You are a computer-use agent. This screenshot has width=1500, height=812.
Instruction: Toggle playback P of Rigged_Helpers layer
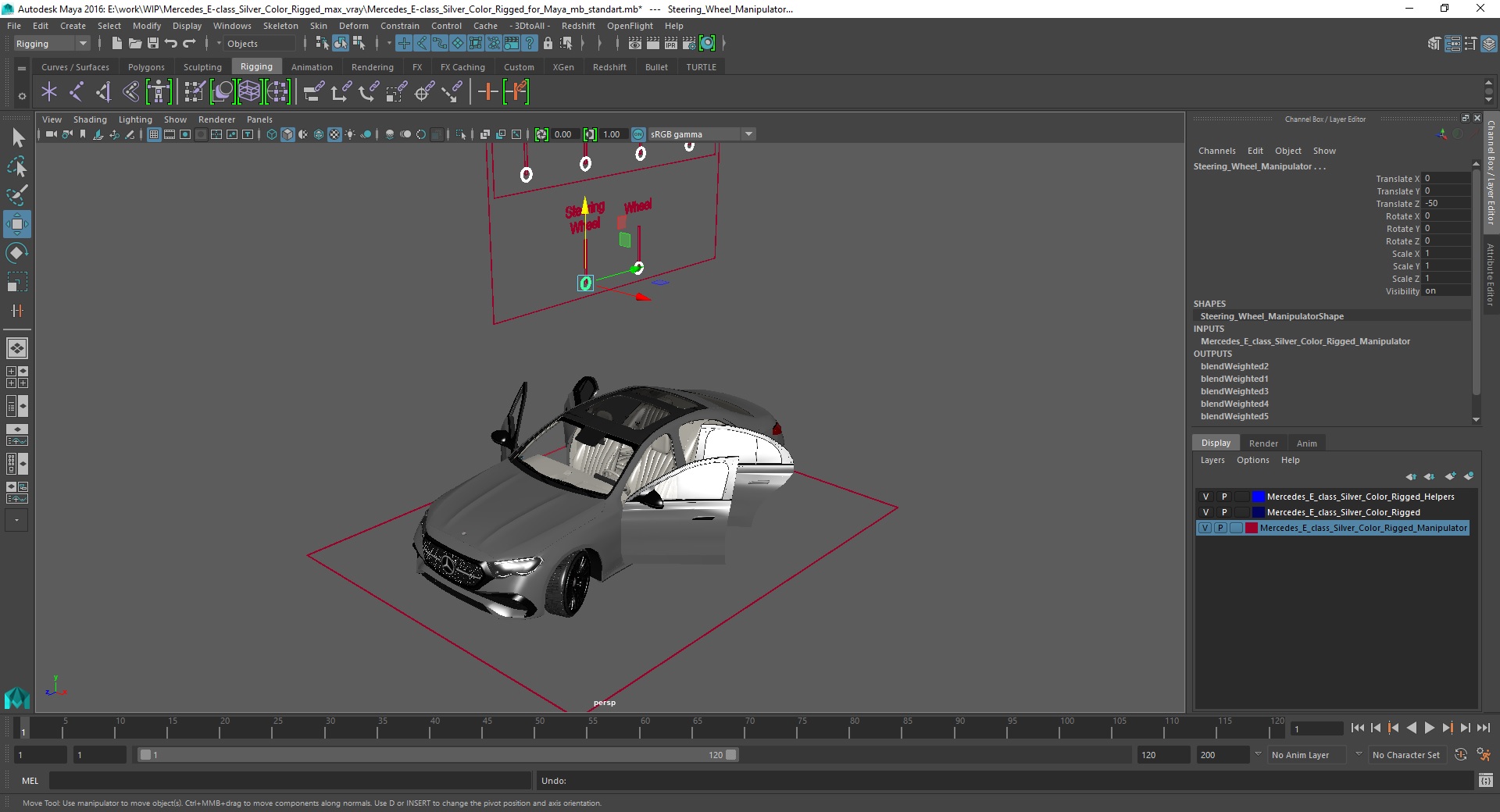(x=1224, y=497)
